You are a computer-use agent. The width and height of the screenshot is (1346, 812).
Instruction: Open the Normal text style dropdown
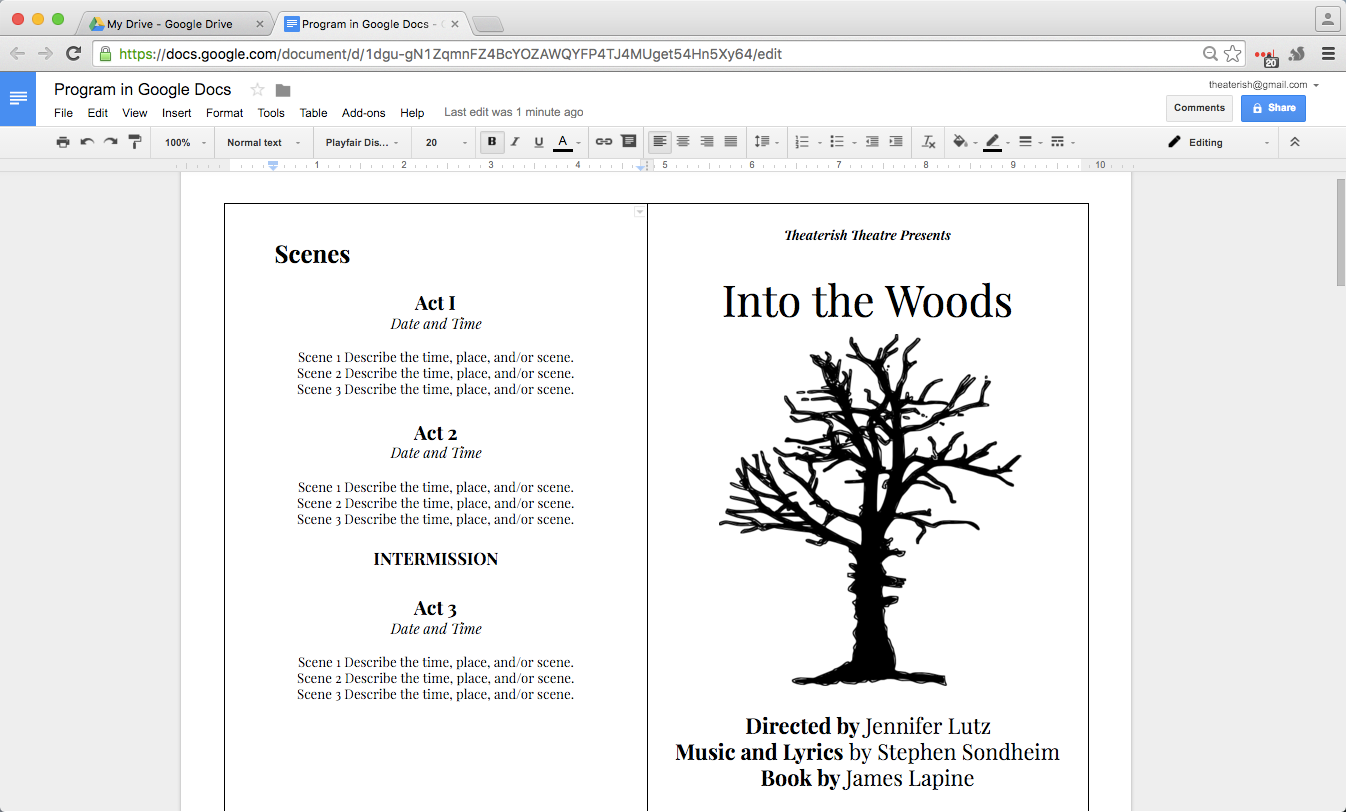click(x=264, y=142)
